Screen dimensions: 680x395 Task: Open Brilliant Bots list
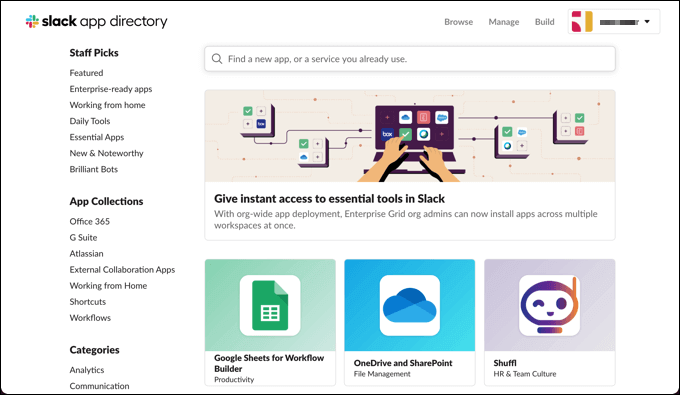click(x=94, y=169)
